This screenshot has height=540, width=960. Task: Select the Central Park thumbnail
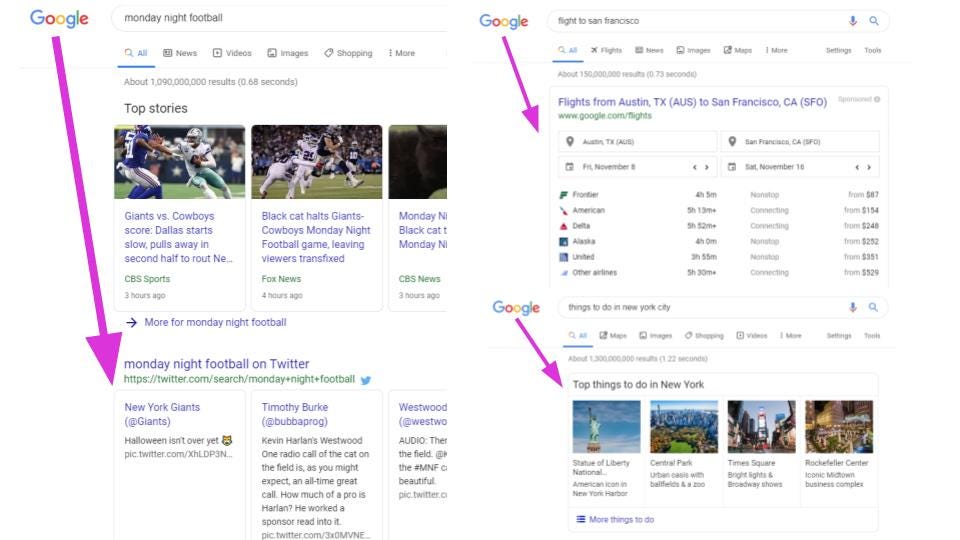tap(684, 427)
